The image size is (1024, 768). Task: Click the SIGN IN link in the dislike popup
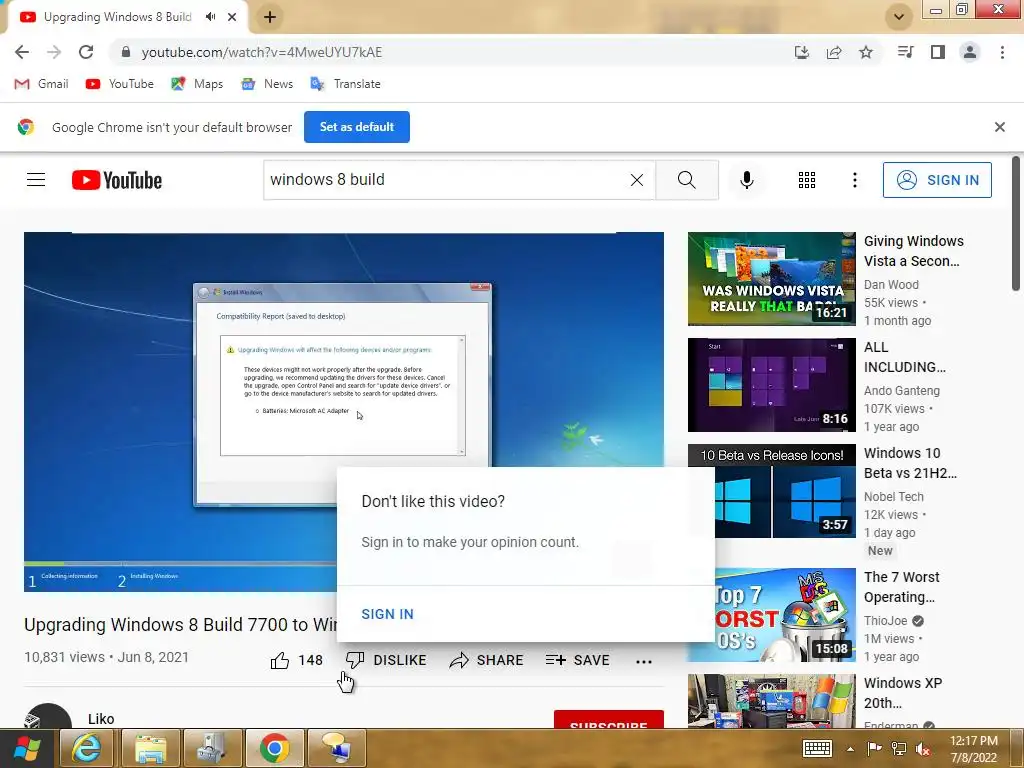point(387,614)
